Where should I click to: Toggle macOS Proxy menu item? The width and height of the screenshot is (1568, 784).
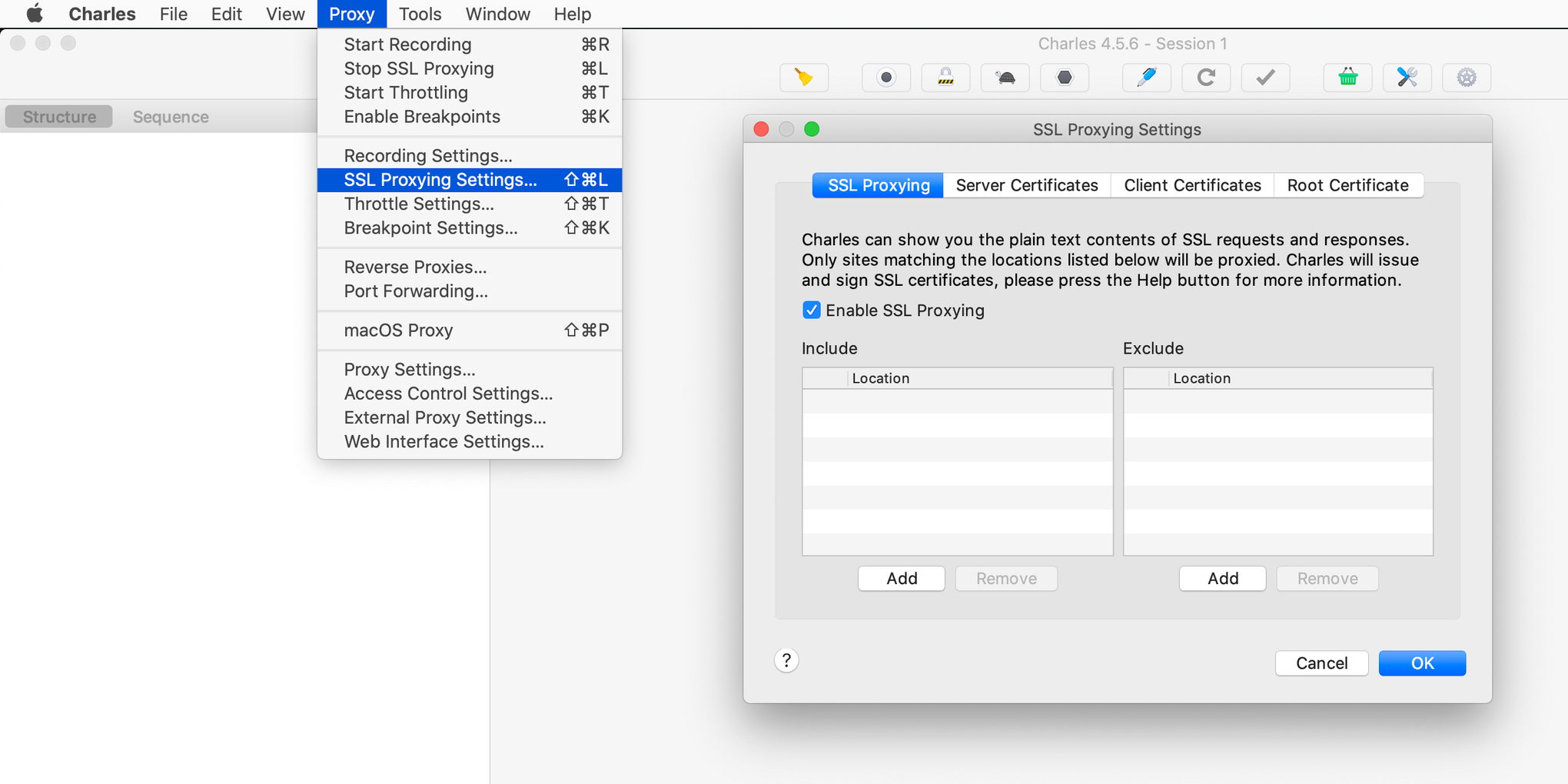coord(470,331)
